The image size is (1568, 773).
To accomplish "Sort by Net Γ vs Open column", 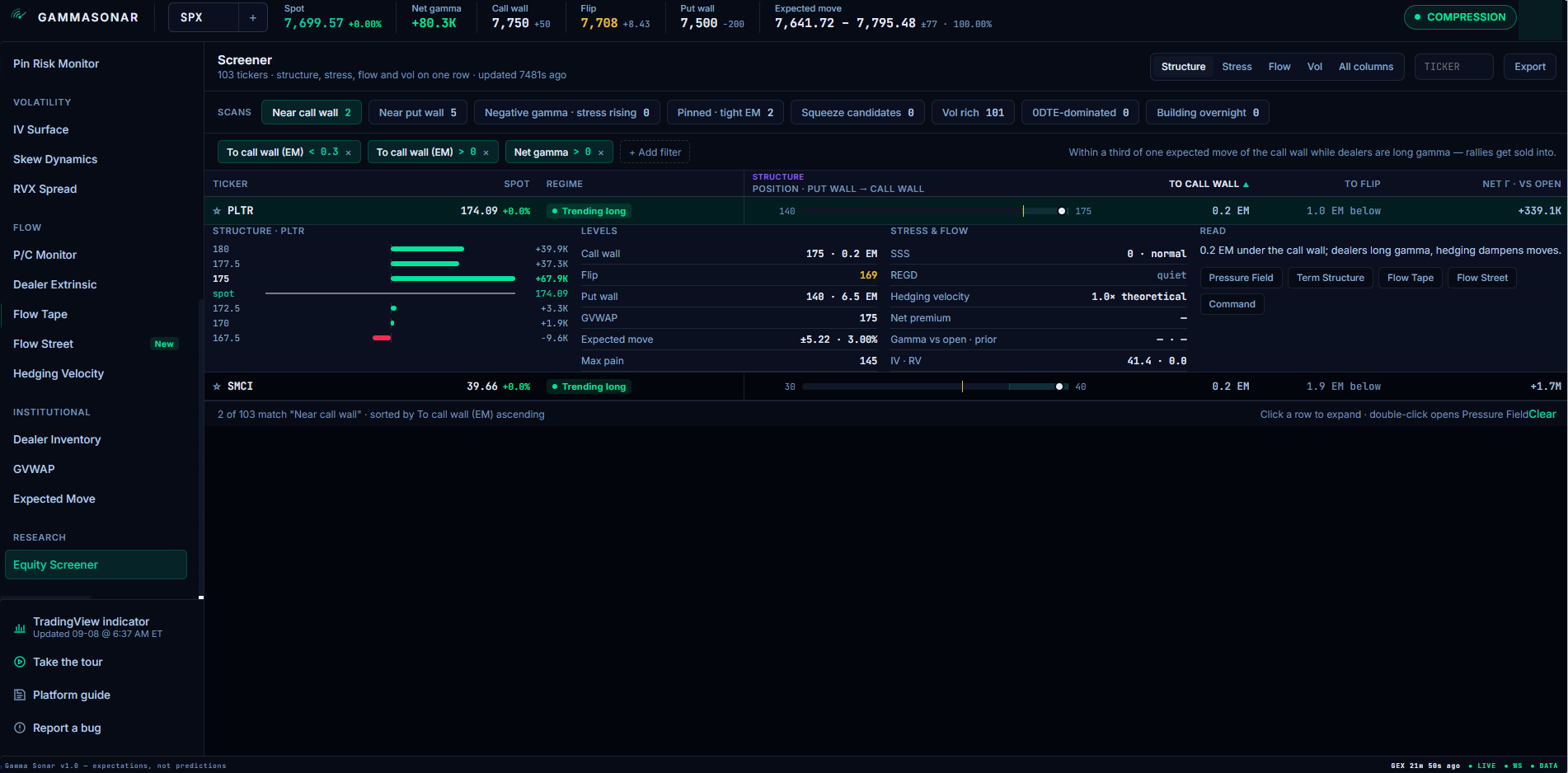I will click(1521, 185).
